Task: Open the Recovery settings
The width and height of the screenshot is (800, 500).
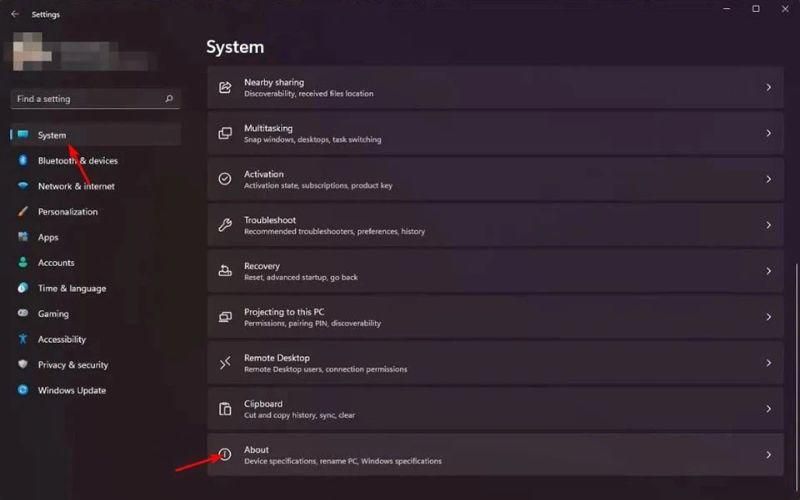Action: point(495,271)
